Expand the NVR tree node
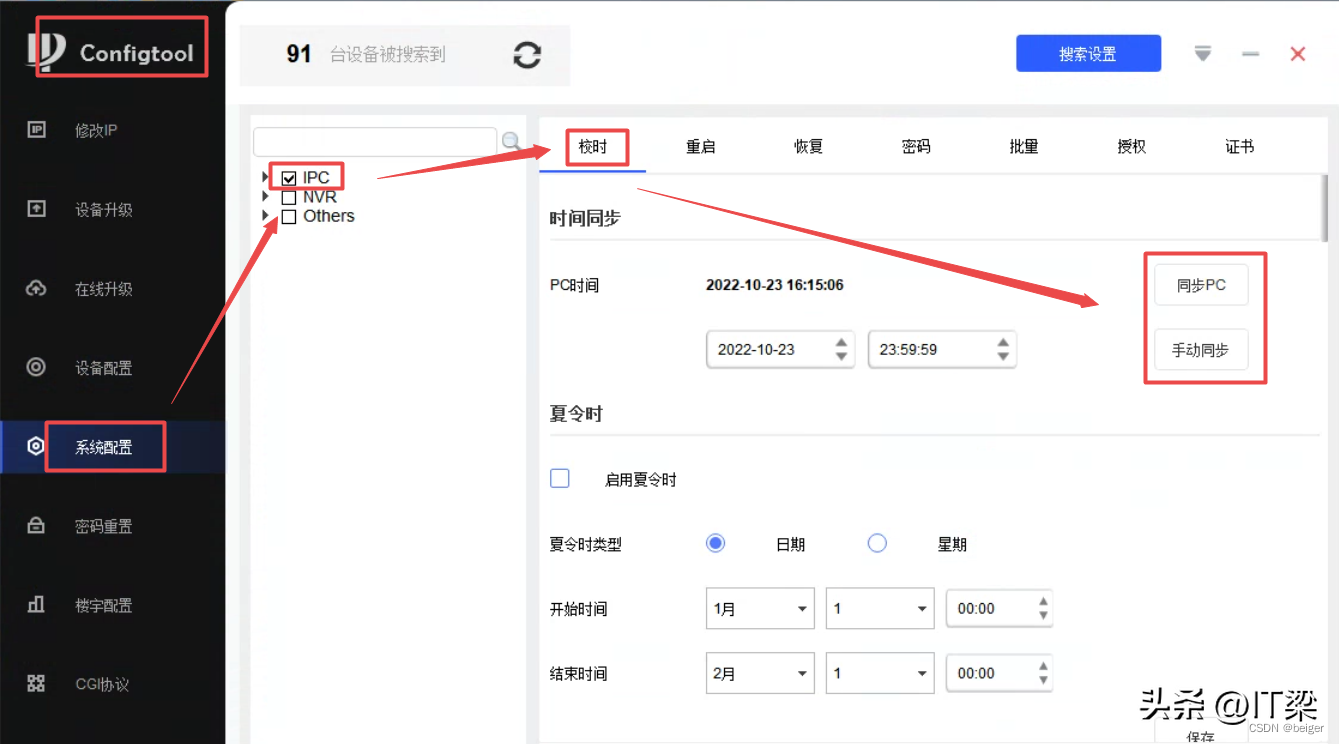Screen dimensions: 1339x744 [x=265, y=197]
